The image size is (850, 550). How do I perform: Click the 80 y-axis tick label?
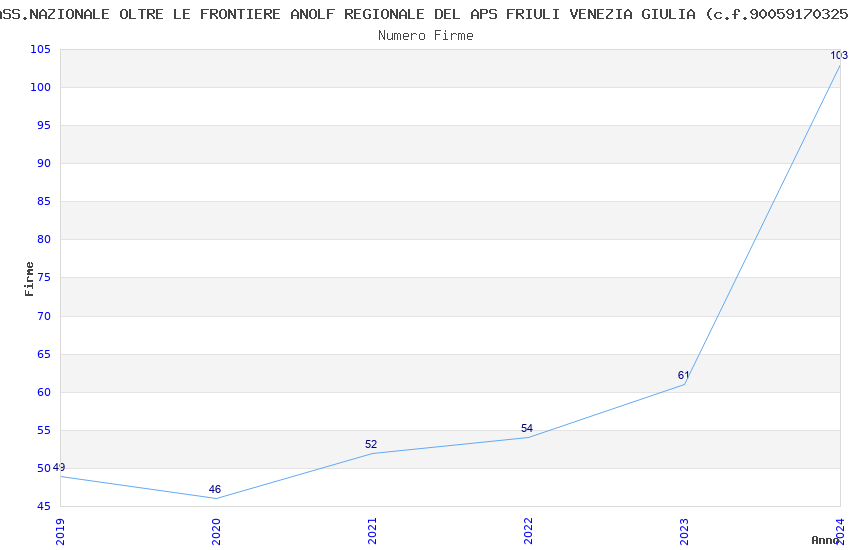[x=43, y=240]
